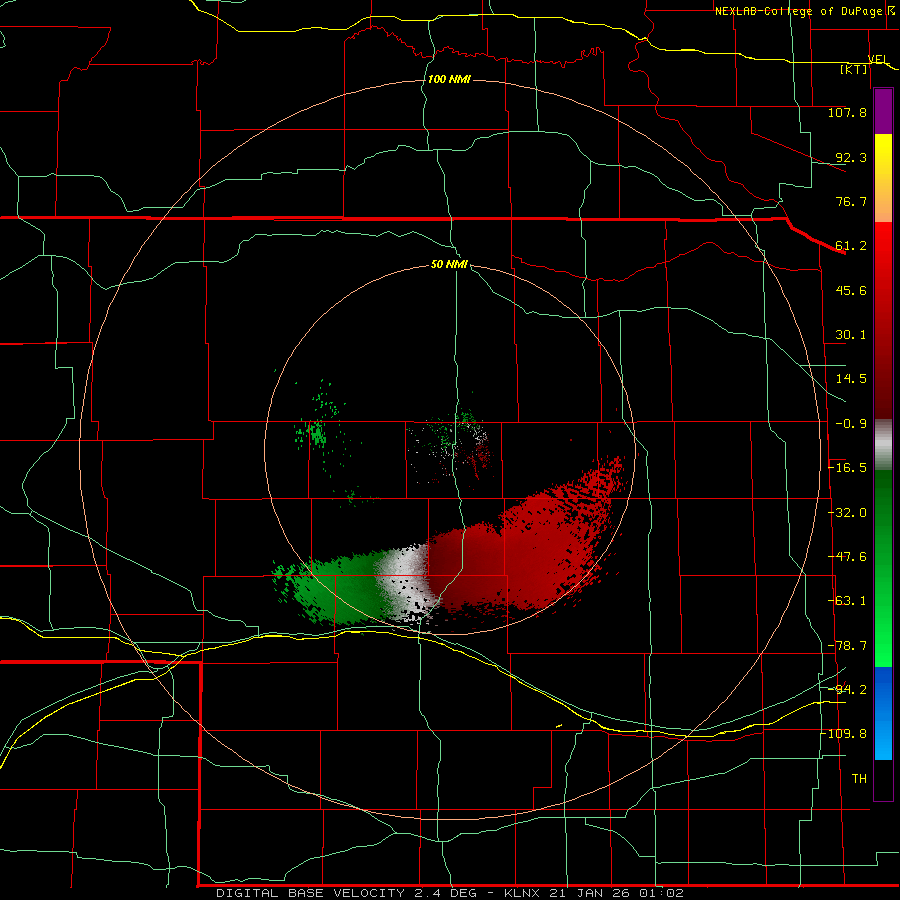Click the 76.7 value on velocity scale

coord(851,201)
